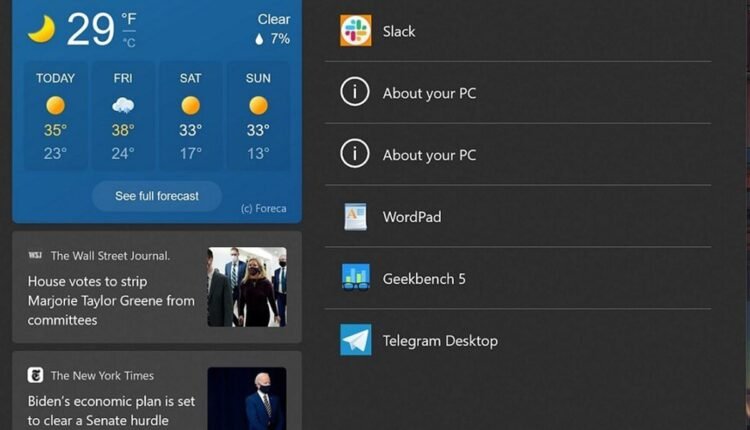Click the lower About your PC info icon
This screenshot has height=430, width=750.
[x=355, y=155]
